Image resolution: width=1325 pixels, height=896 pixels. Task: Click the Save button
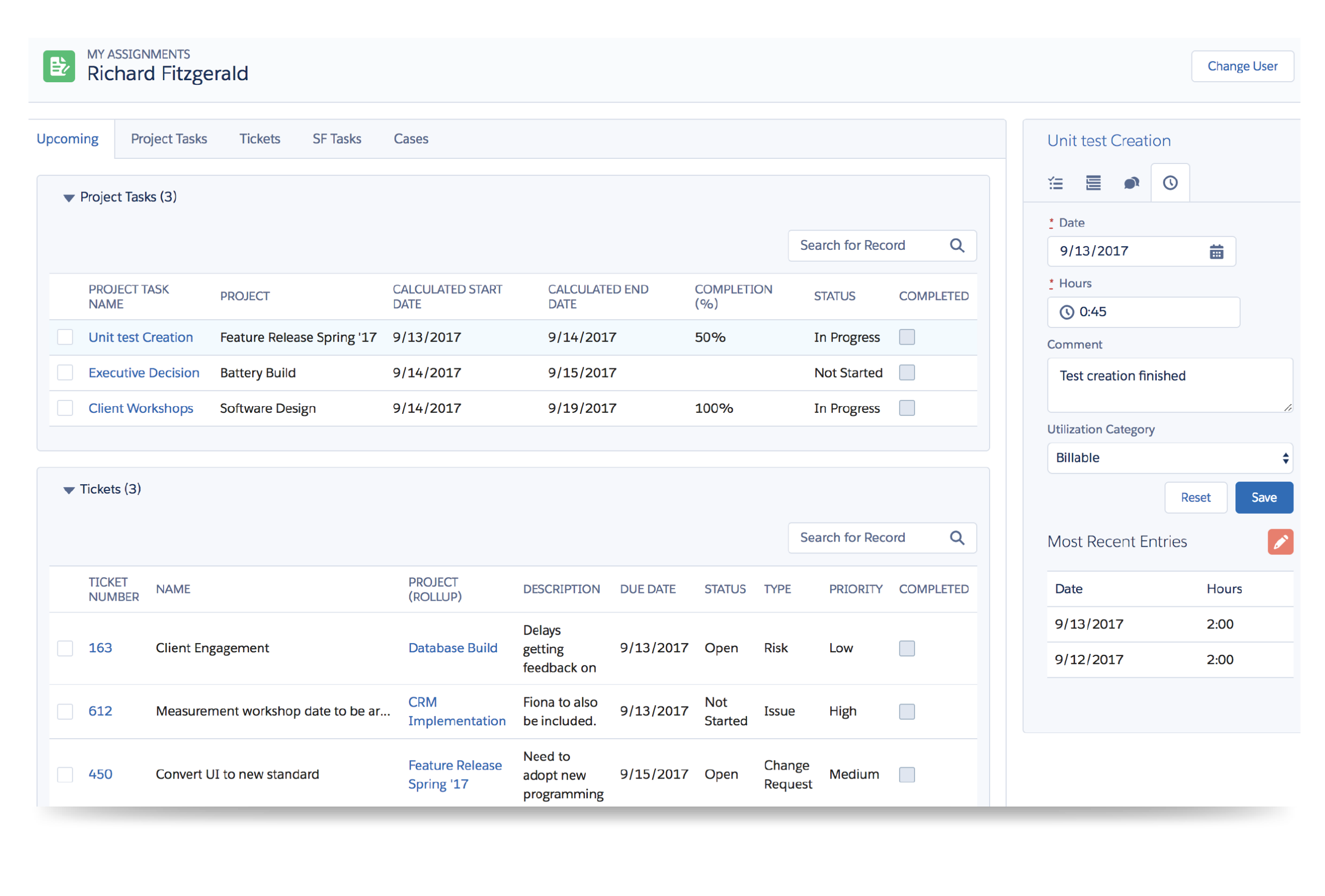pyautogui.click(x=1263, y=498)
